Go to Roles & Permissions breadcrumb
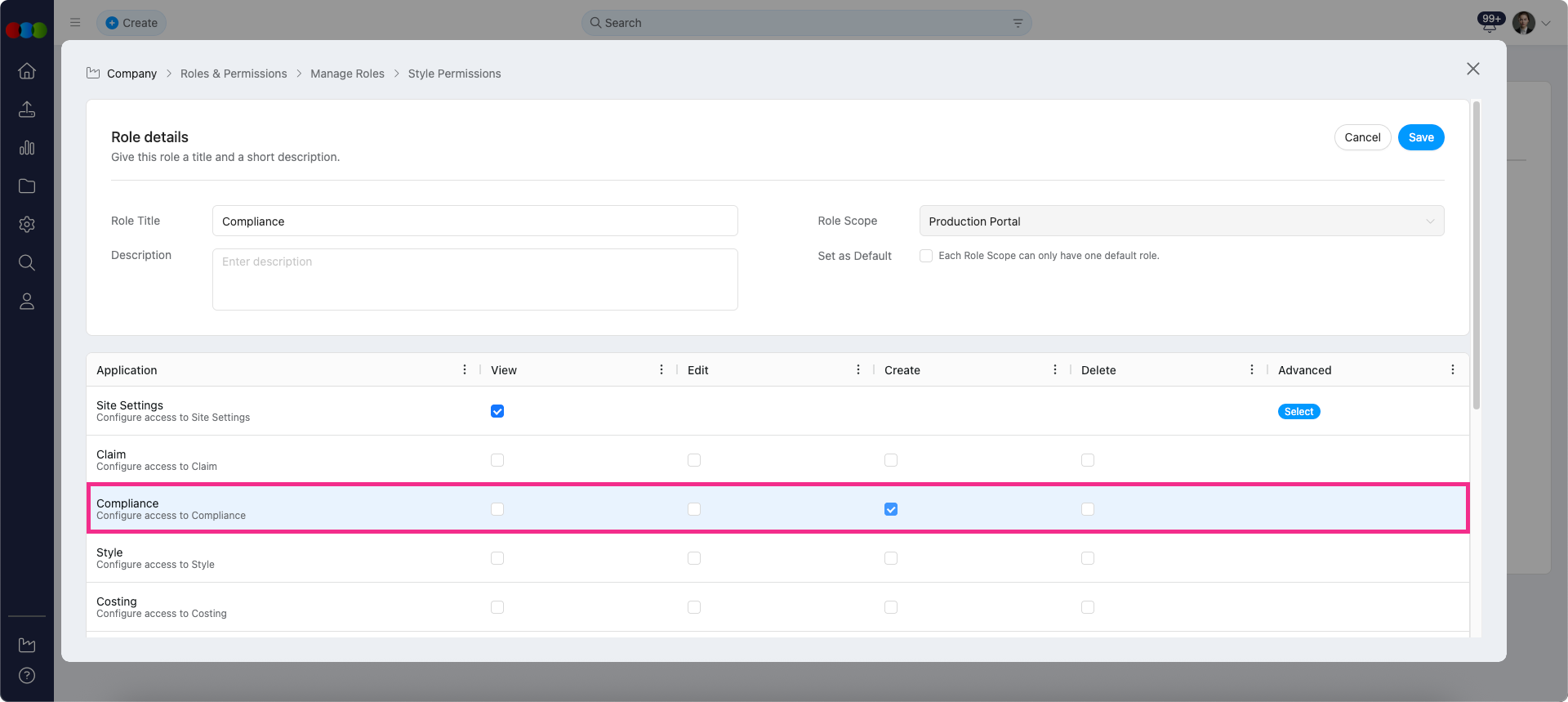 234,74
